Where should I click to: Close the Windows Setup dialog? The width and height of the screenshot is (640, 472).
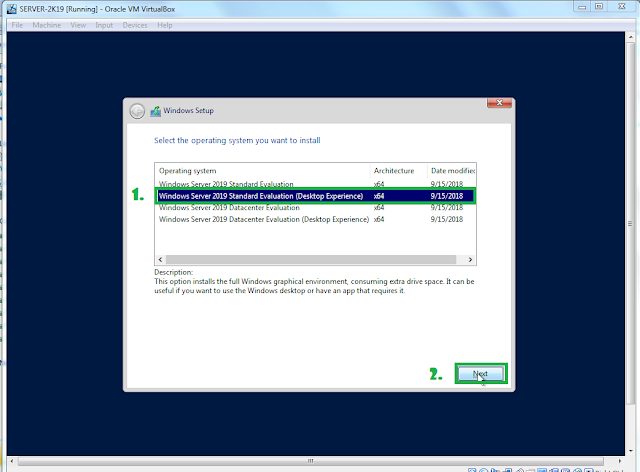[499, 103]
